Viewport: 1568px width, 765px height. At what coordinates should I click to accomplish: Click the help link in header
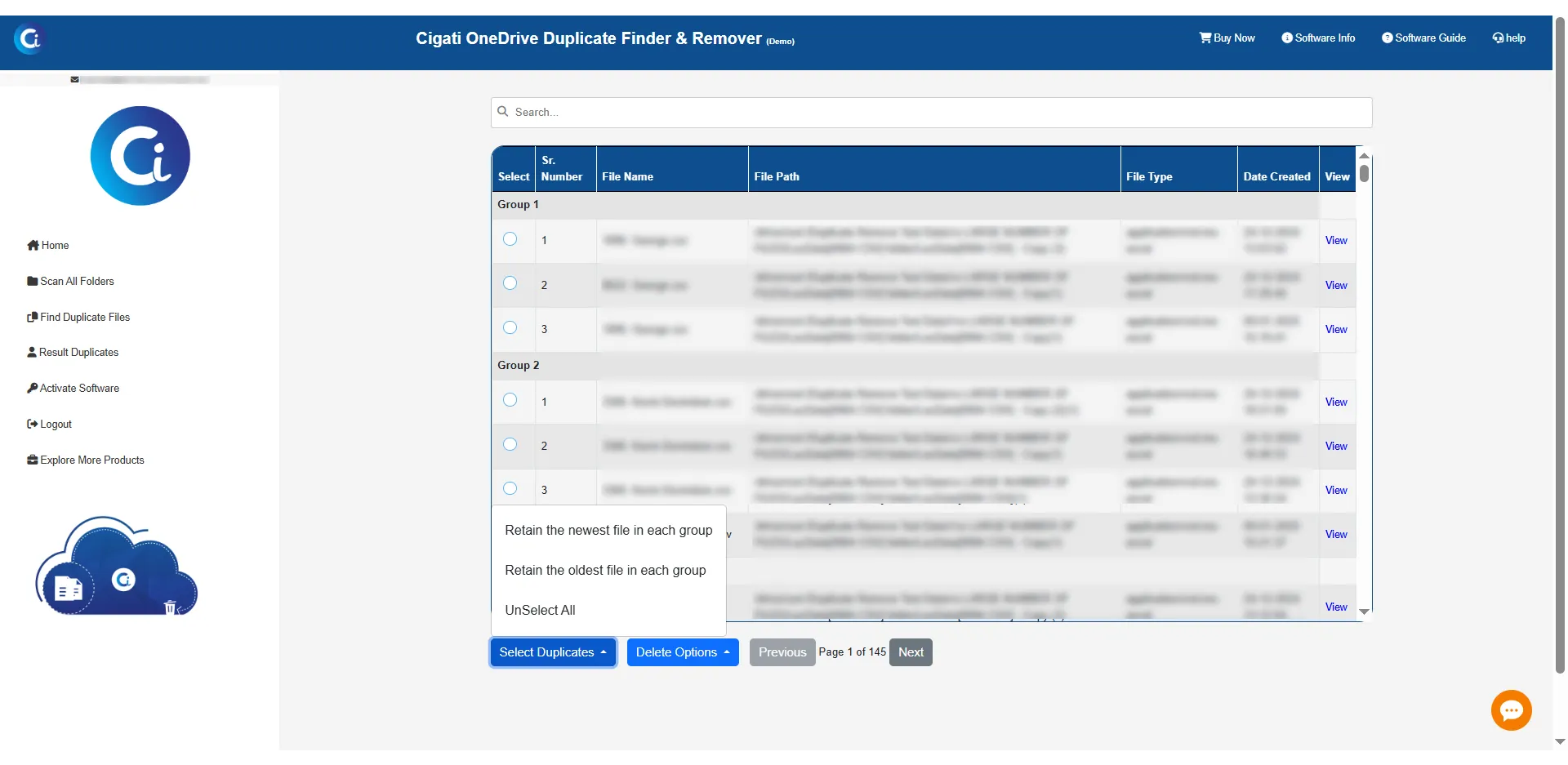[x=1508, y=38]
